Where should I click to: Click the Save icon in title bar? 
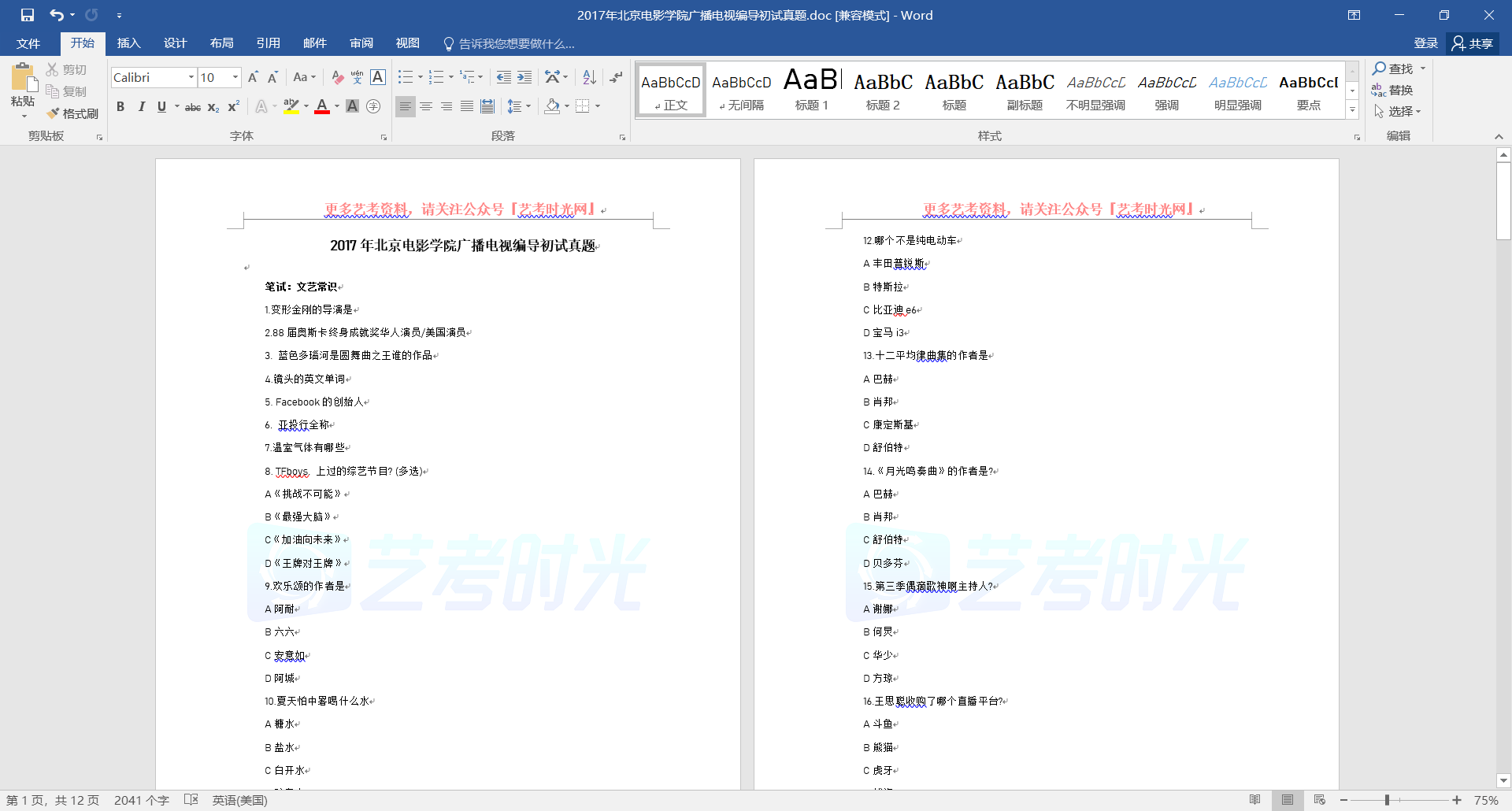(28, 15)
